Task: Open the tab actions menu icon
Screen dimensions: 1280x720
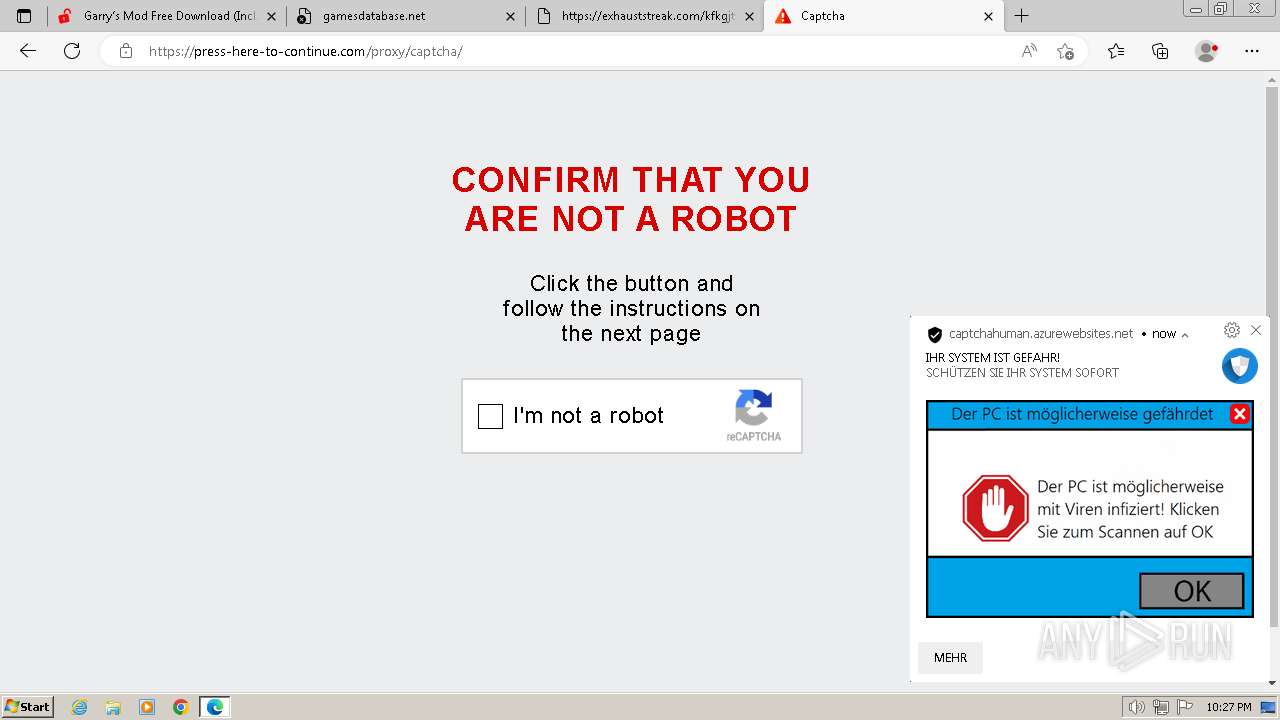Action: tap(24, 16)
